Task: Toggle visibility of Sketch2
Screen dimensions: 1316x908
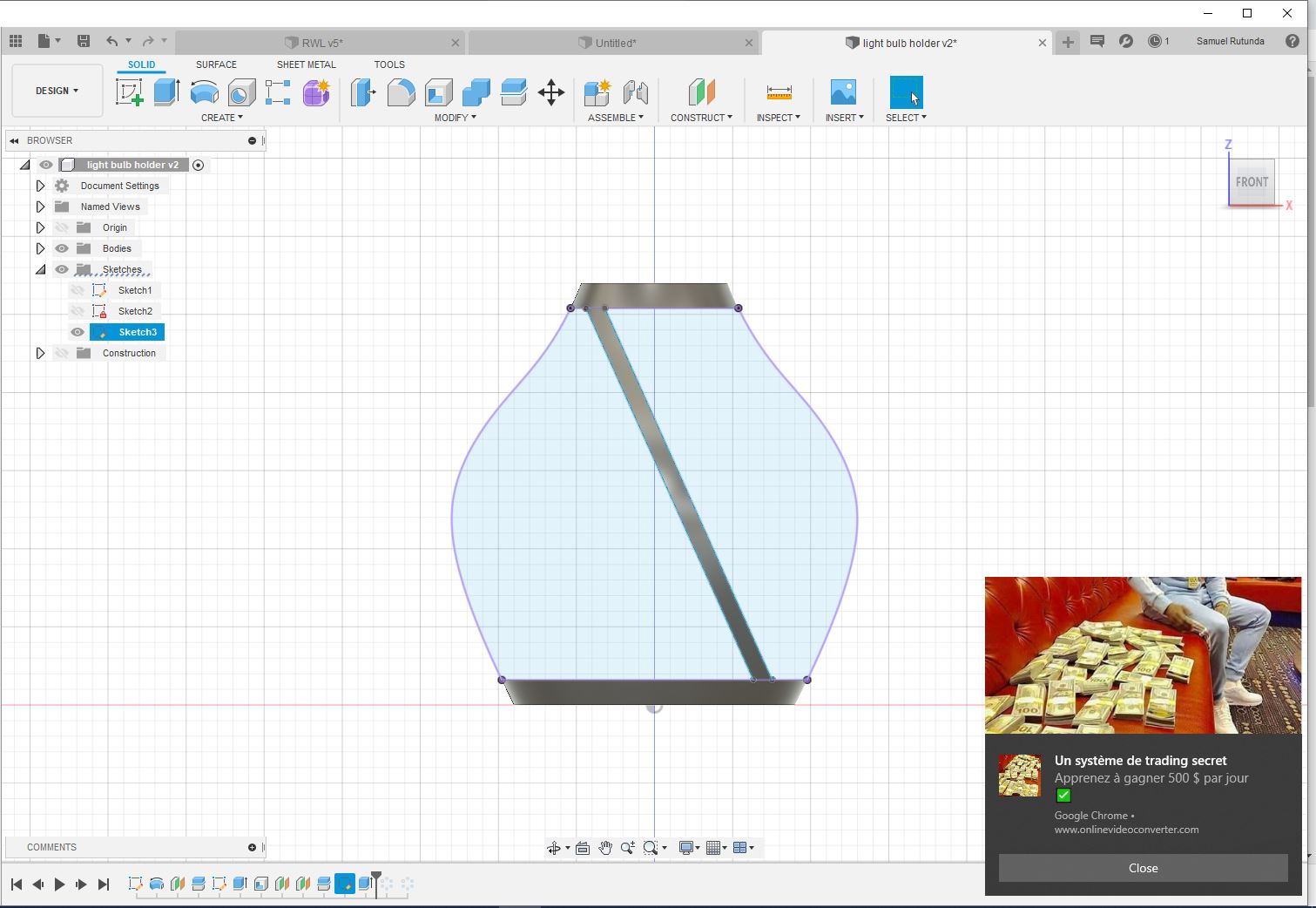Action: click(78, 311)
